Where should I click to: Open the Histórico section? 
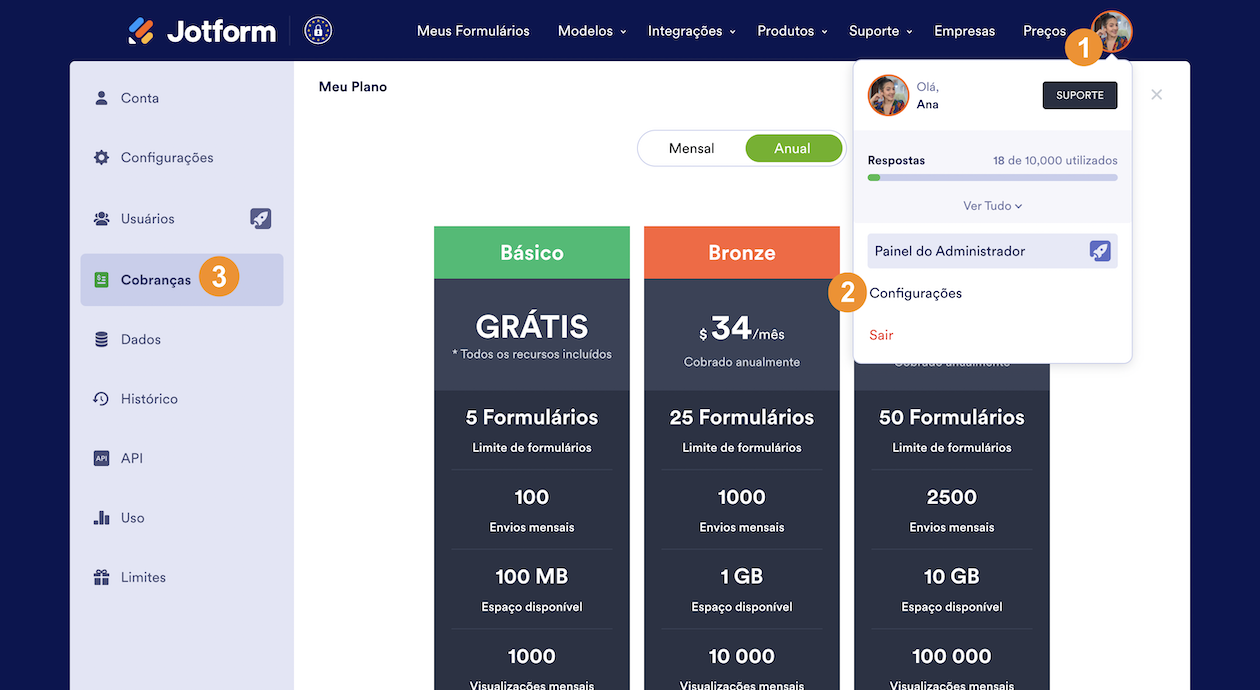(x=182, y=399)
